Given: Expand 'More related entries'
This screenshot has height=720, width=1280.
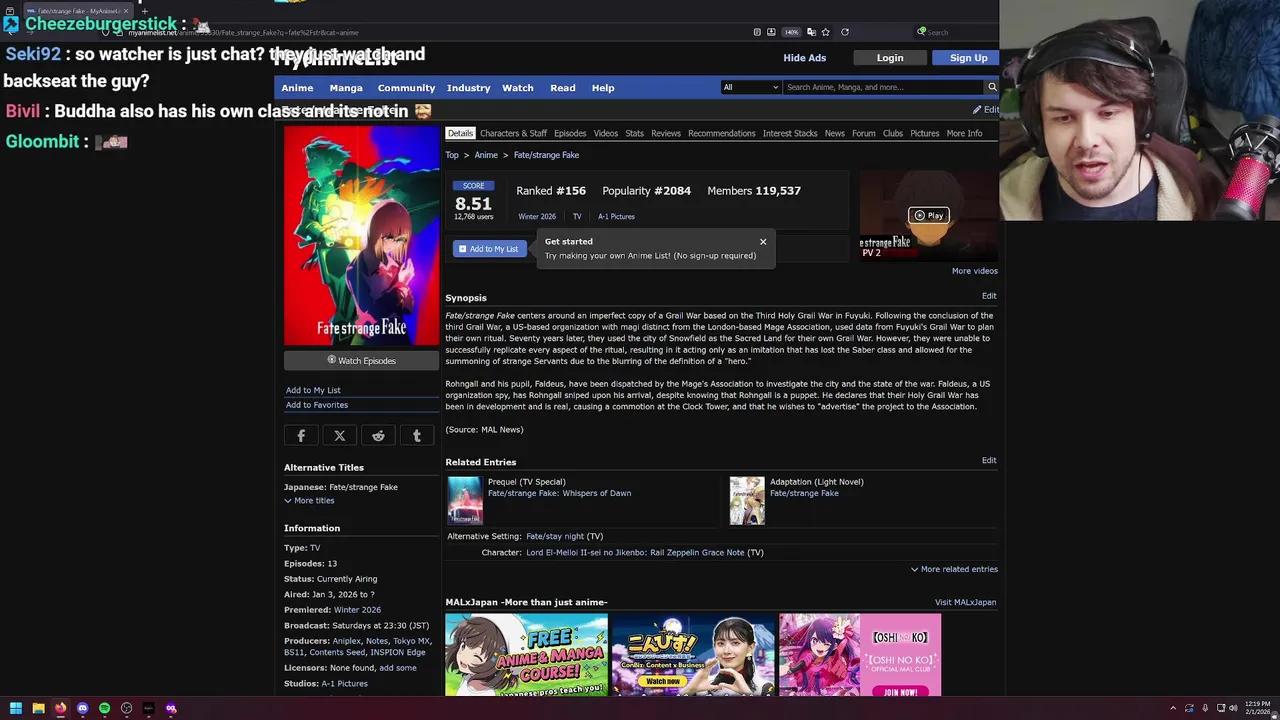Looking at the screenshot, I should click(x=954, y=569).
